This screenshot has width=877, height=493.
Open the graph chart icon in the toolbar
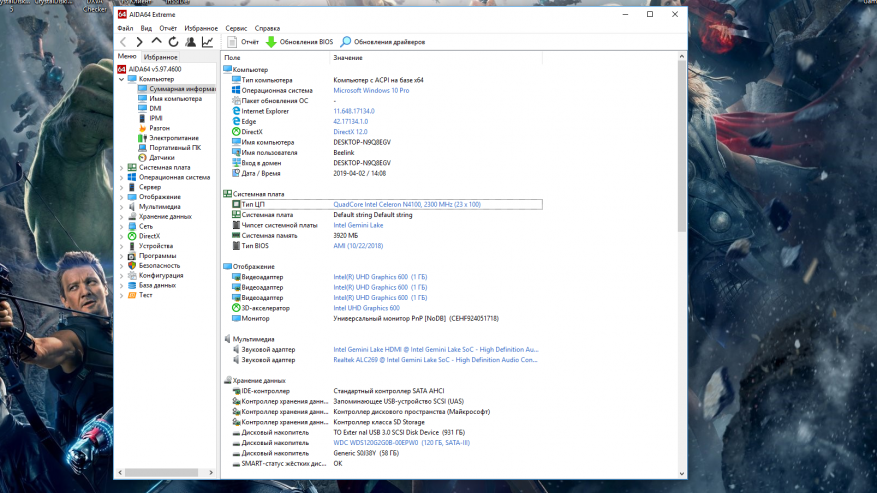tap(208, 42)
